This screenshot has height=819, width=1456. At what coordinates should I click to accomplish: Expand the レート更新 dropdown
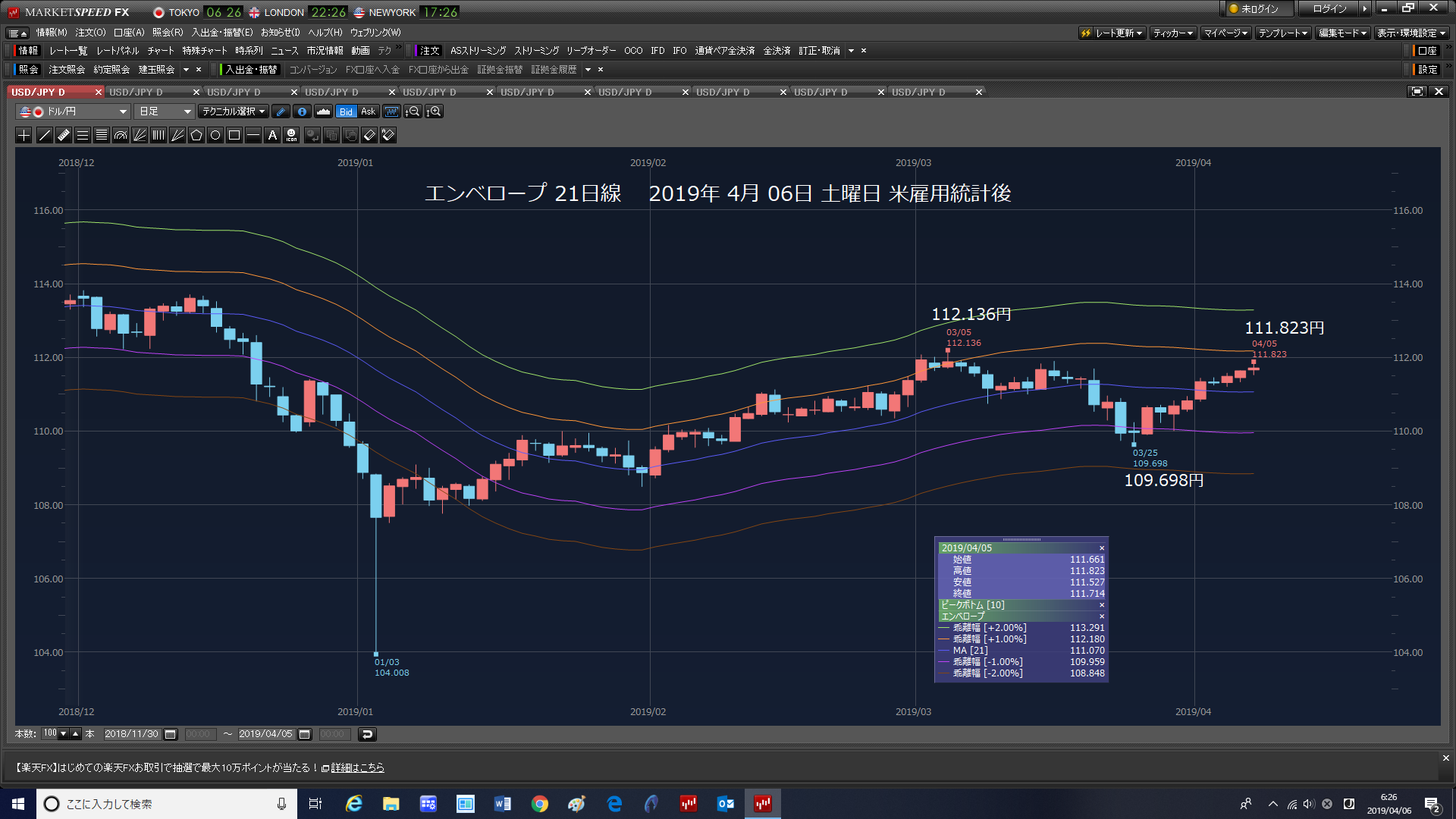pos(1112,33)
